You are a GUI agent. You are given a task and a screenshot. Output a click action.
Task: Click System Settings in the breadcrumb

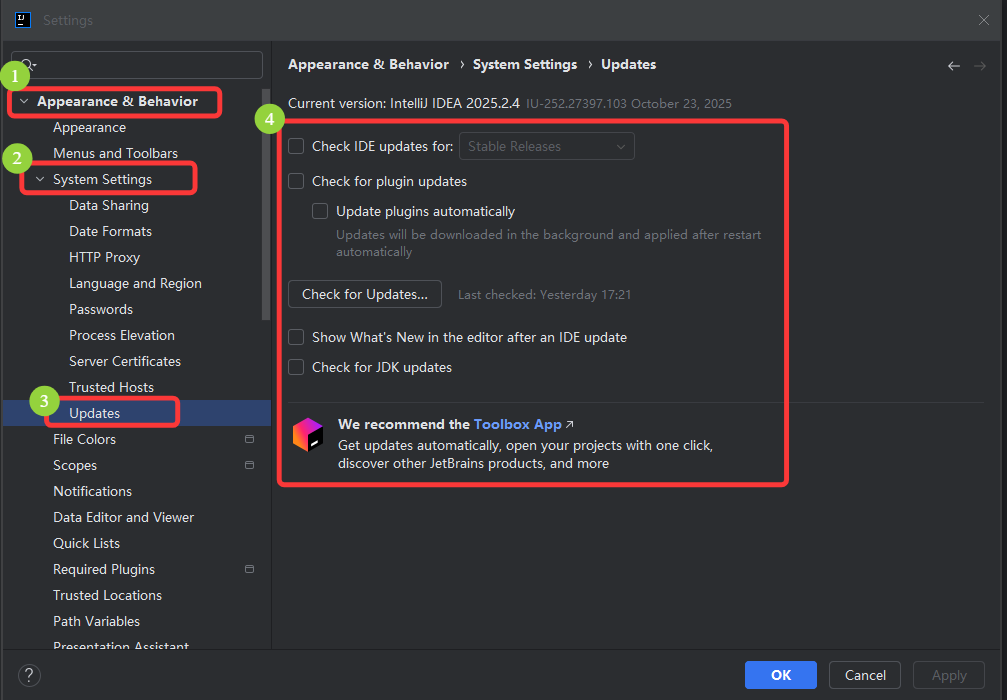pyautogui.click(x=525, y=64)
